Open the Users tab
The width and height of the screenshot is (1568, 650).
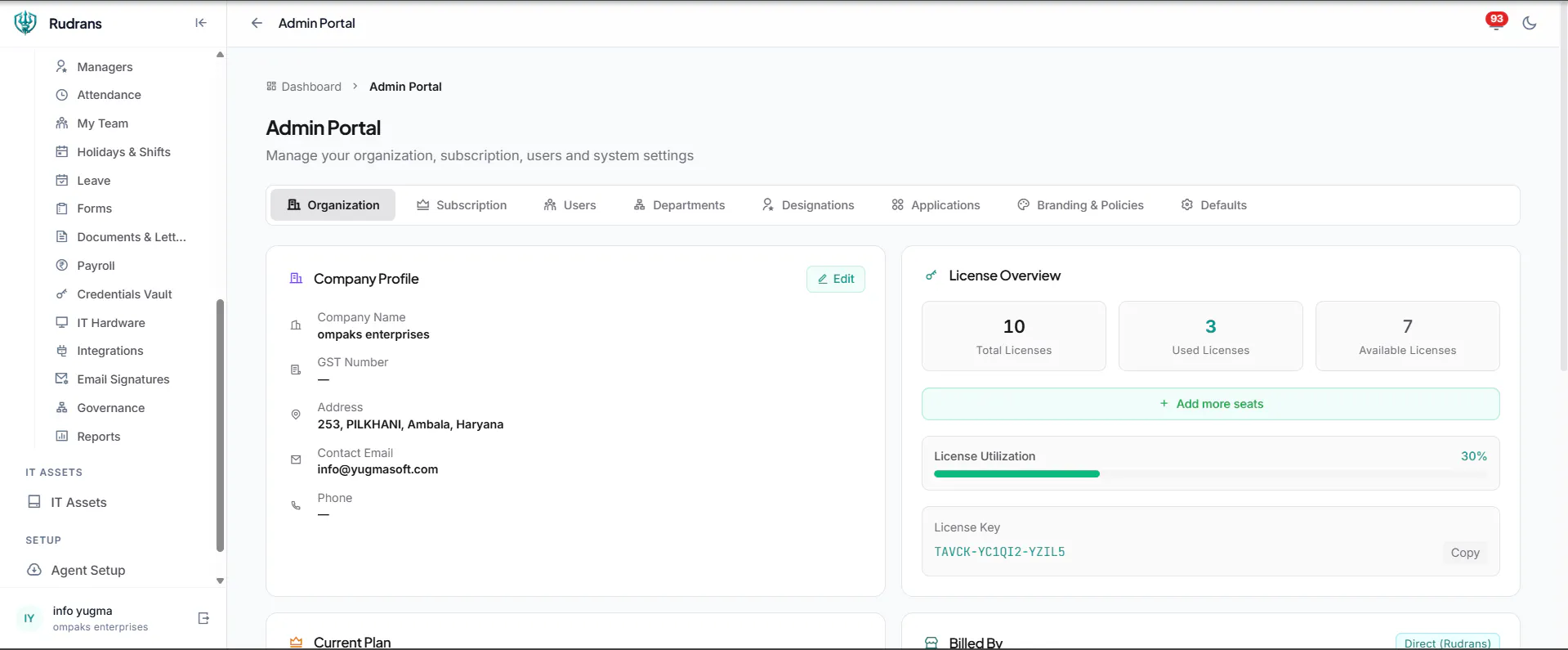(570, 205)
